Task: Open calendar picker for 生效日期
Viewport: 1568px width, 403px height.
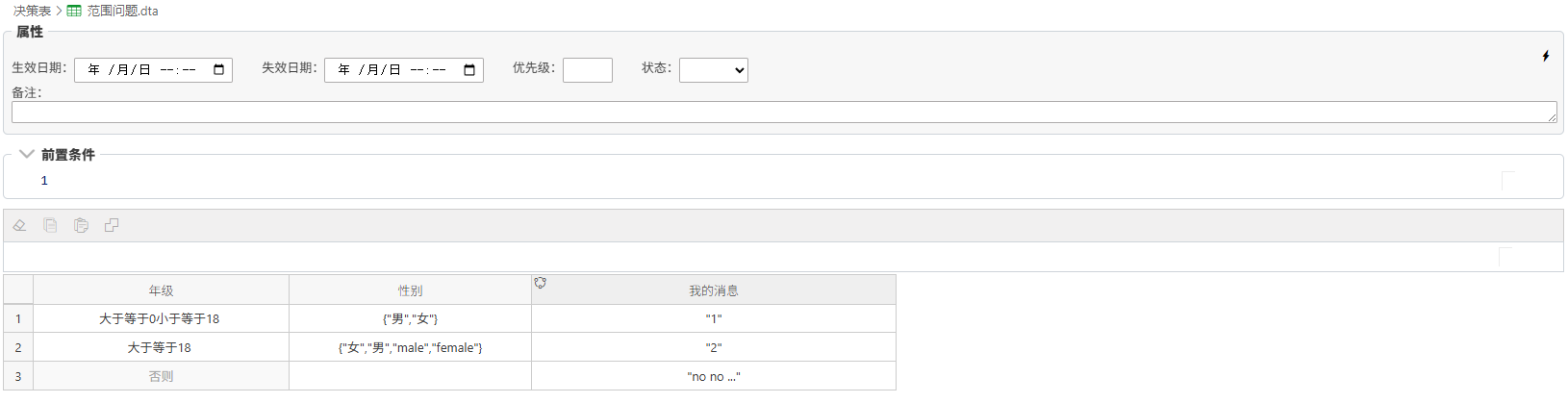Action: [219, 70]
